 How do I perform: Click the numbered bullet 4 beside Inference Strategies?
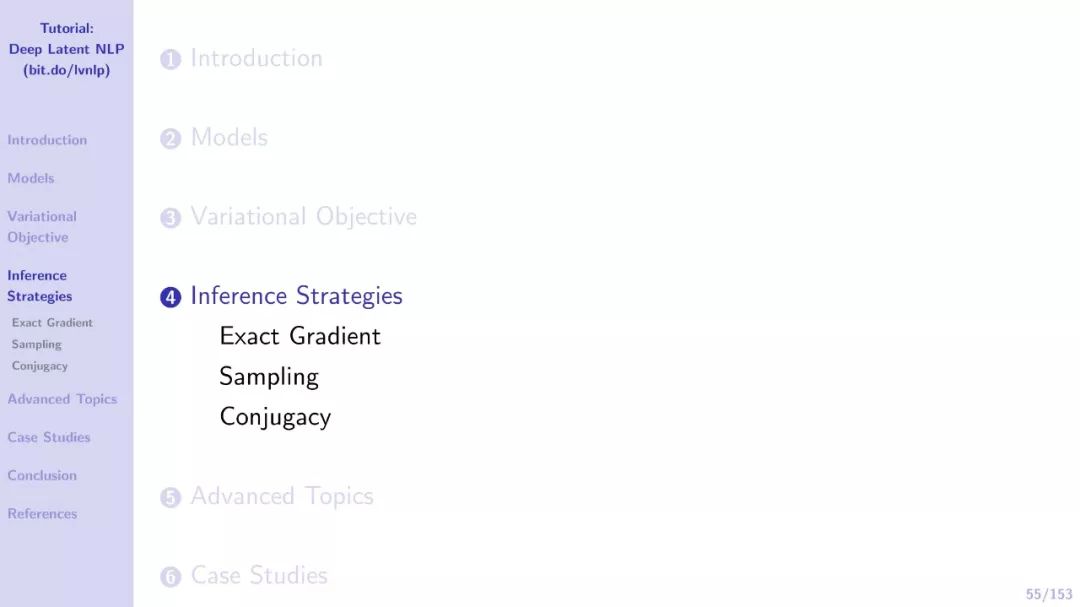click(x=171, y=297)
